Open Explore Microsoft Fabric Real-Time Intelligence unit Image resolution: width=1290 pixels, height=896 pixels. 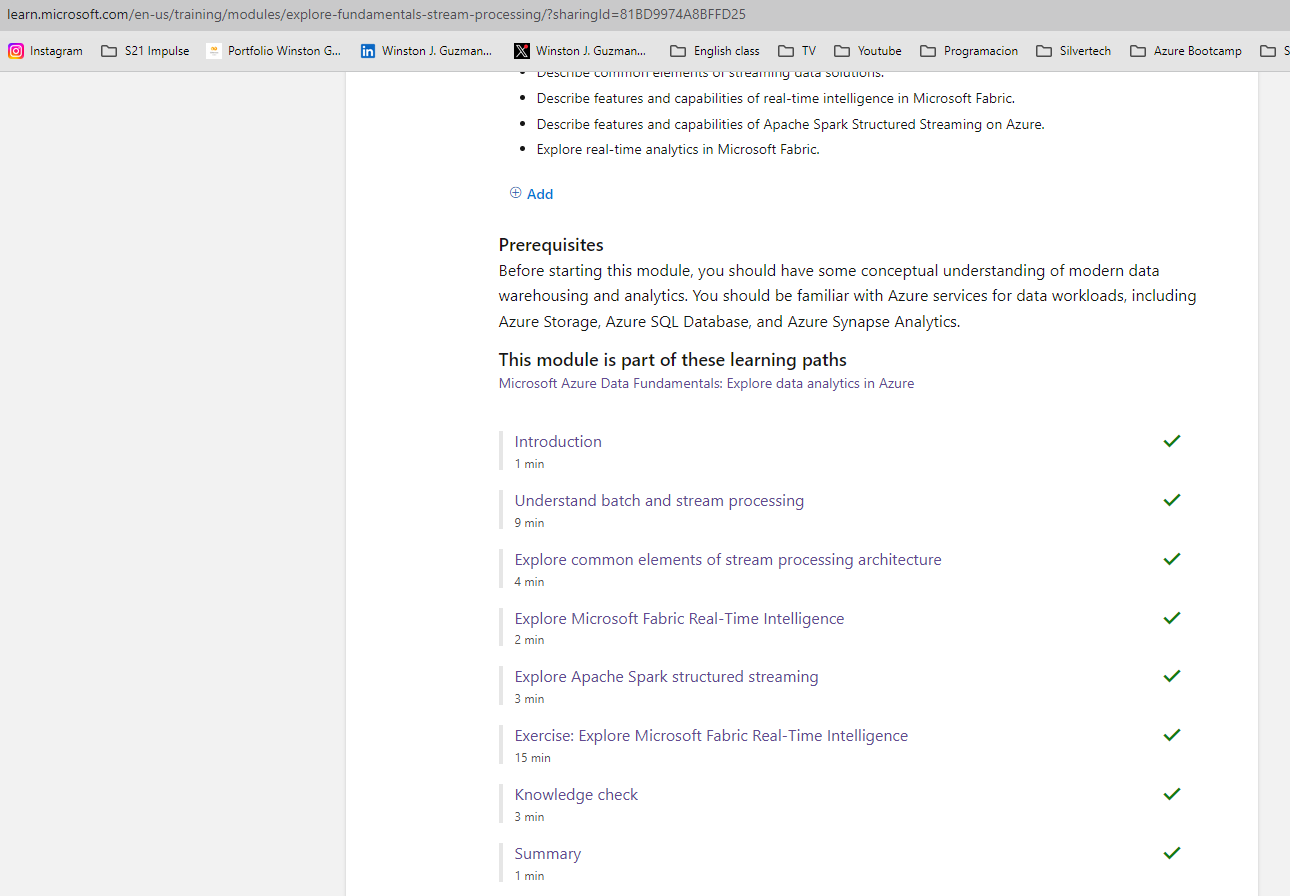click(x=679, y=618)
